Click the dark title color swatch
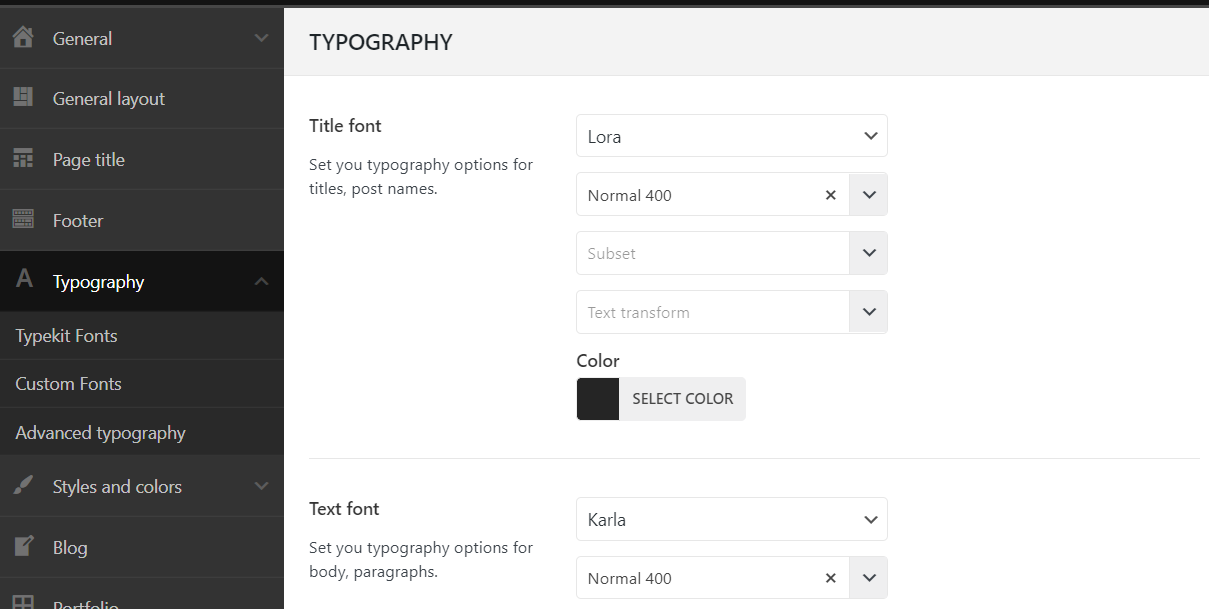1209x609 pixels. 598,399
